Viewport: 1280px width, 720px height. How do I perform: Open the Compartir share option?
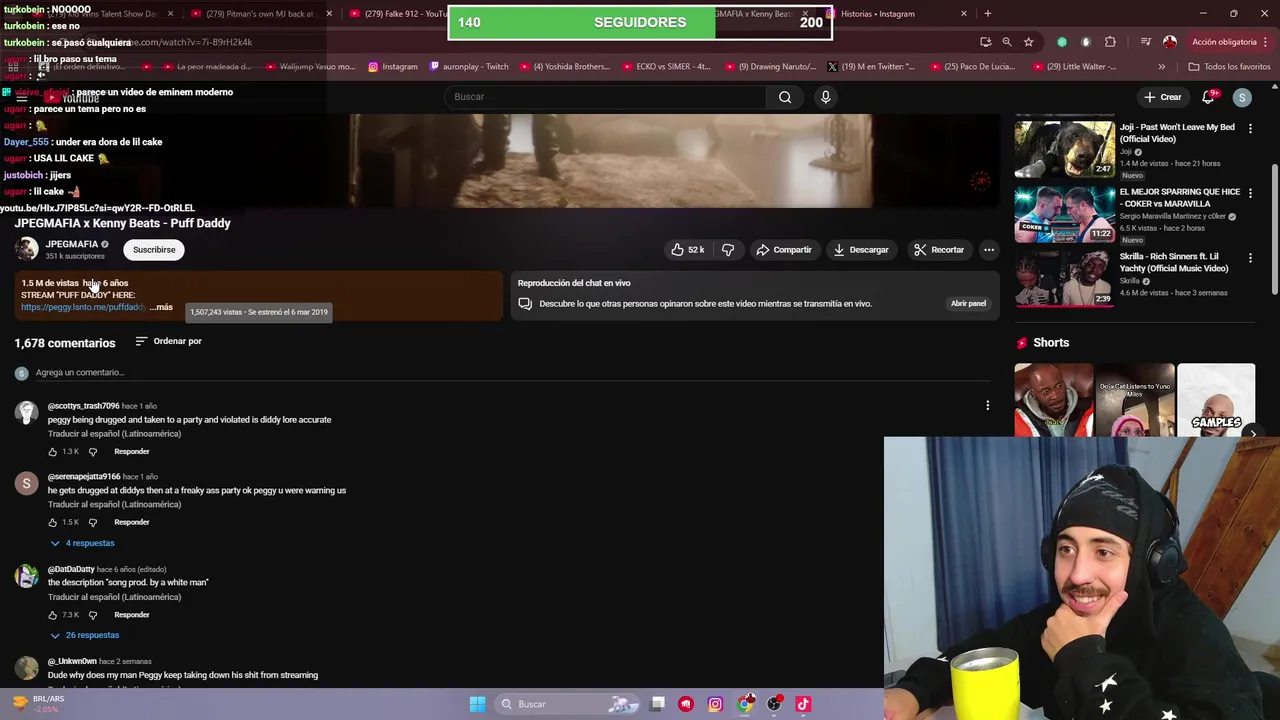[x=784, y=250]
